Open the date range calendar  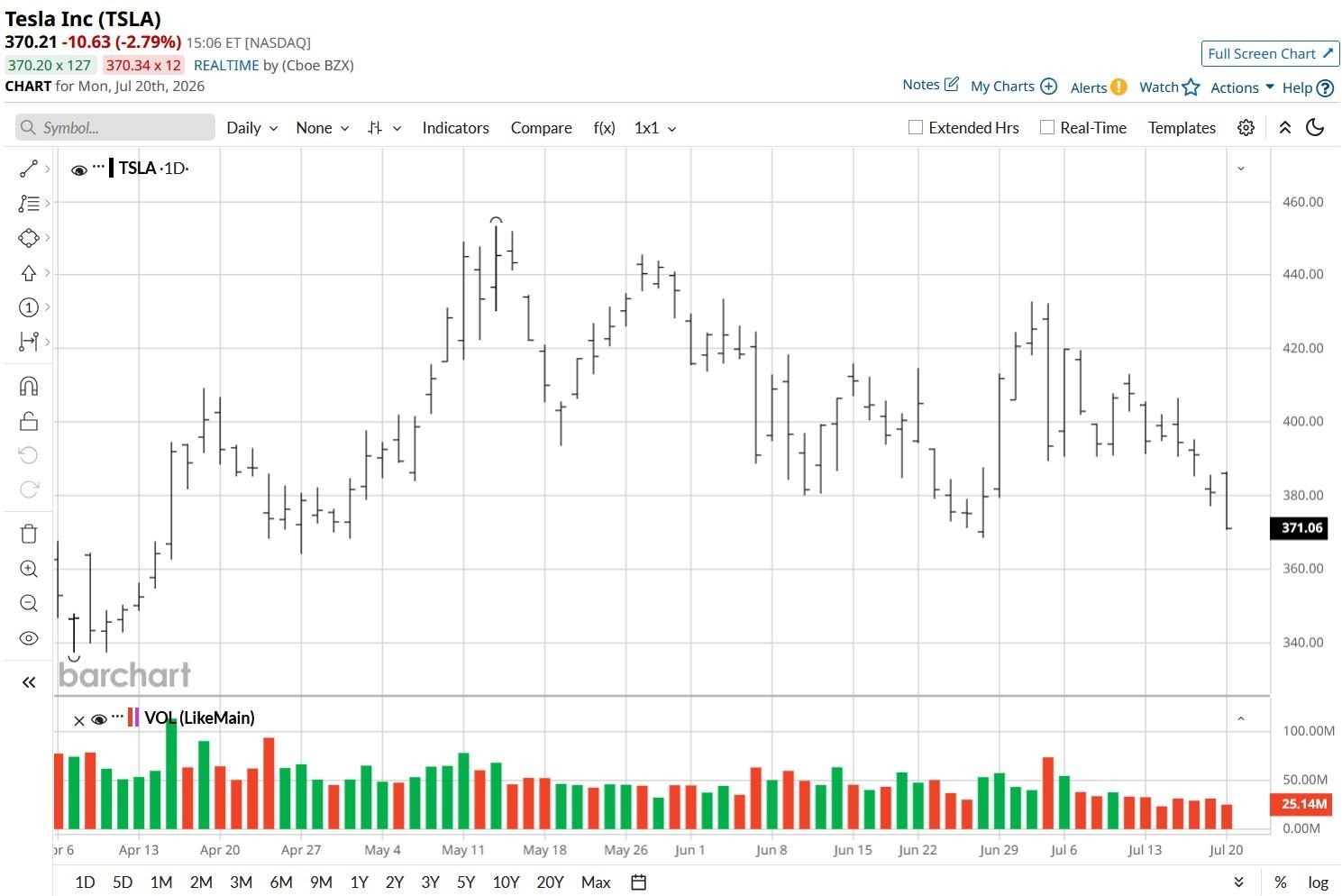639,882
